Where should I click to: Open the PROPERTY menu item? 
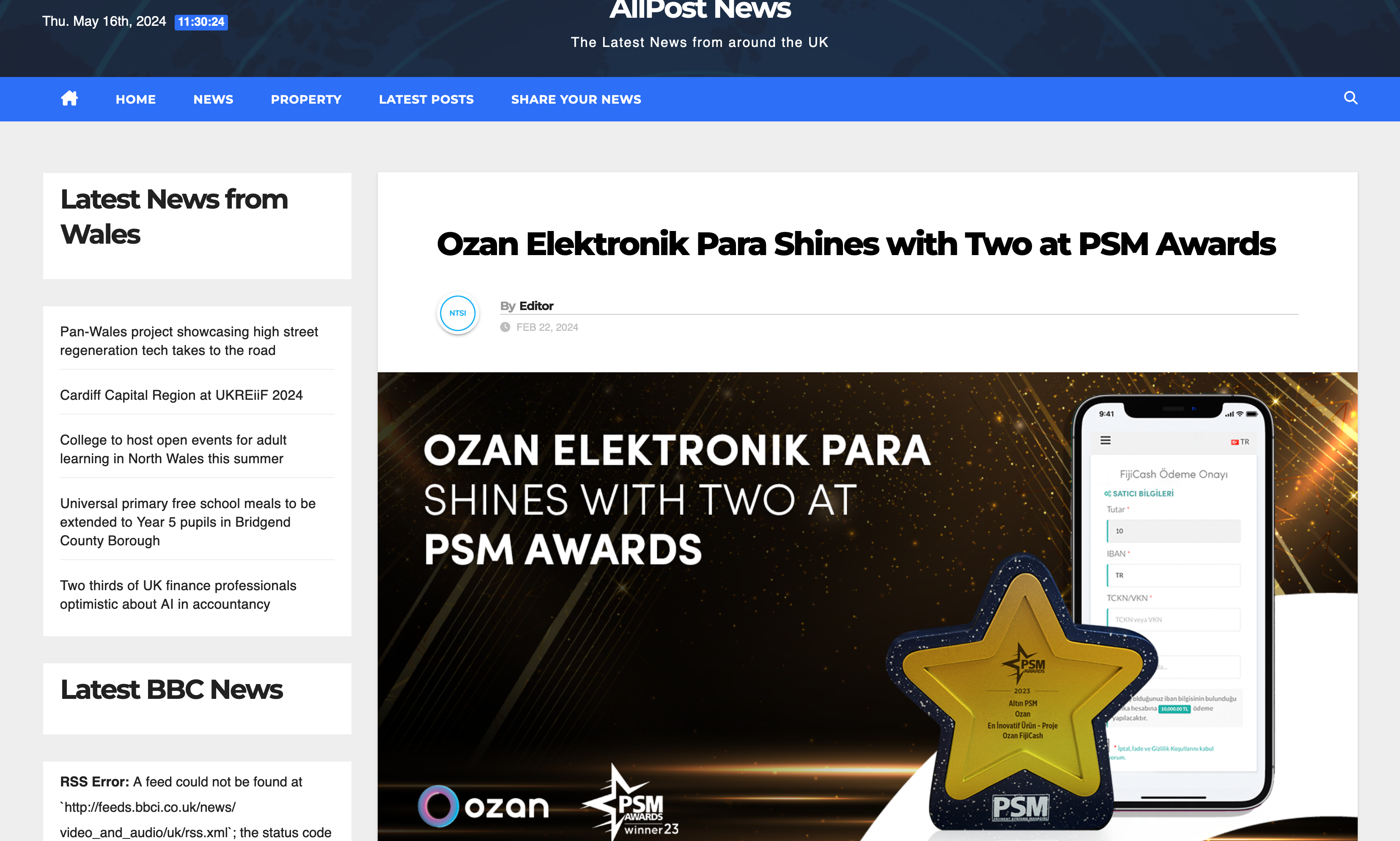pos(306,99)
